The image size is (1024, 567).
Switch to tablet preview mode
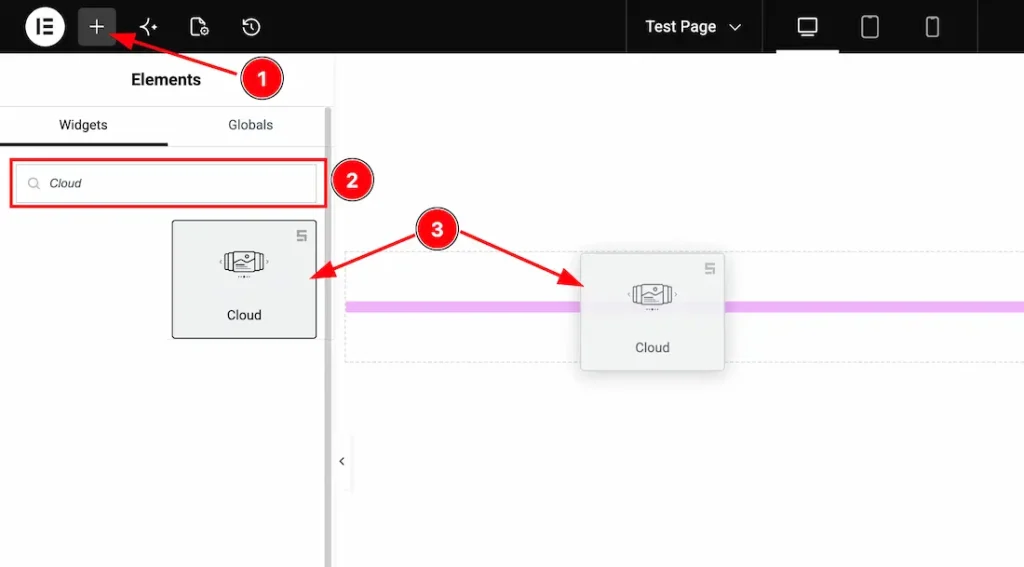coord(869,27)
